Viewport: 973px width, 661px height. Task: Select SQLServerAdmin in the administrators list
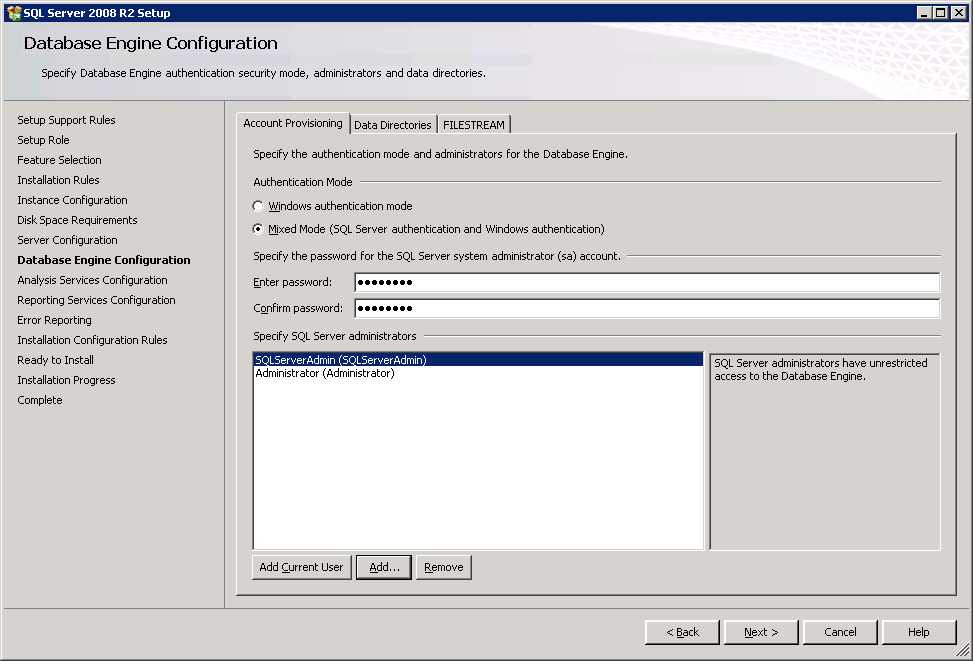click(478, 360)
